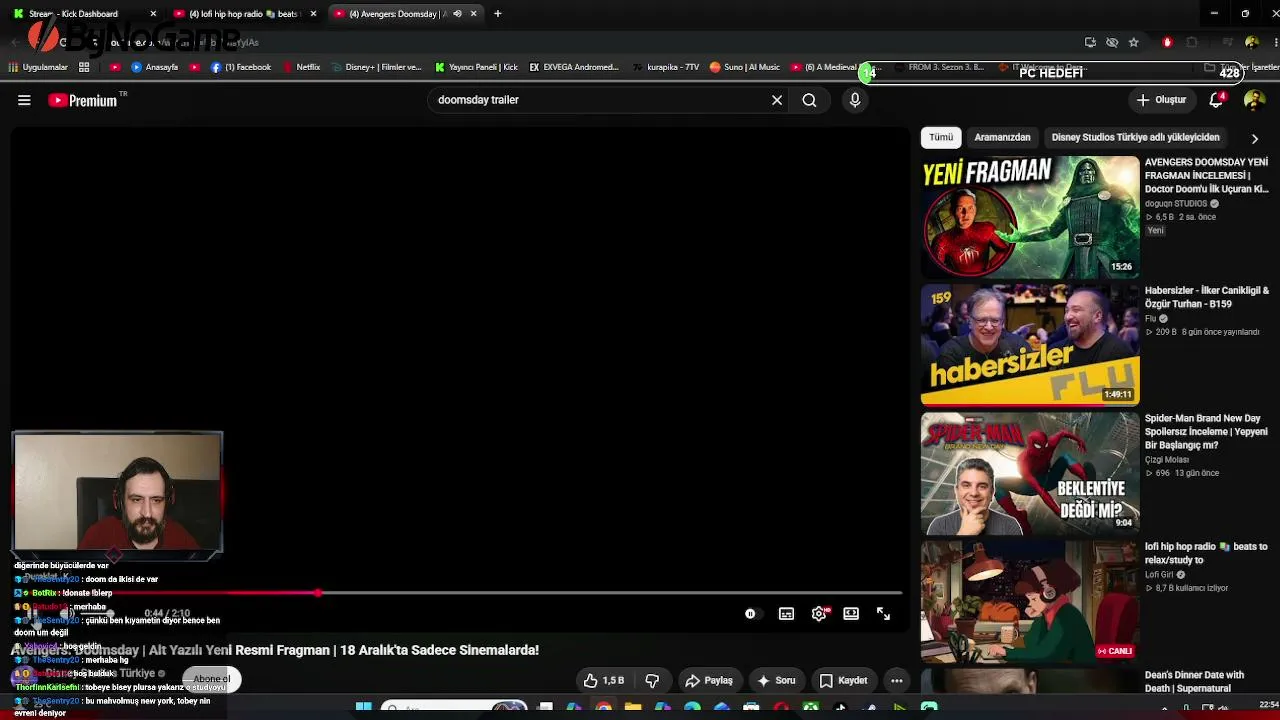Clear the search box with X

click(777, 100)
